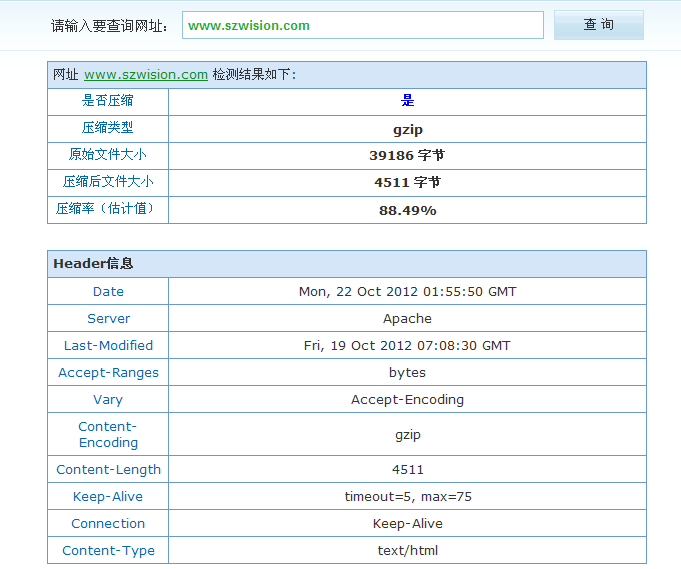Select the Content-Encoding header label
Viewport: 681px width, 569px height.
[108, 434]
